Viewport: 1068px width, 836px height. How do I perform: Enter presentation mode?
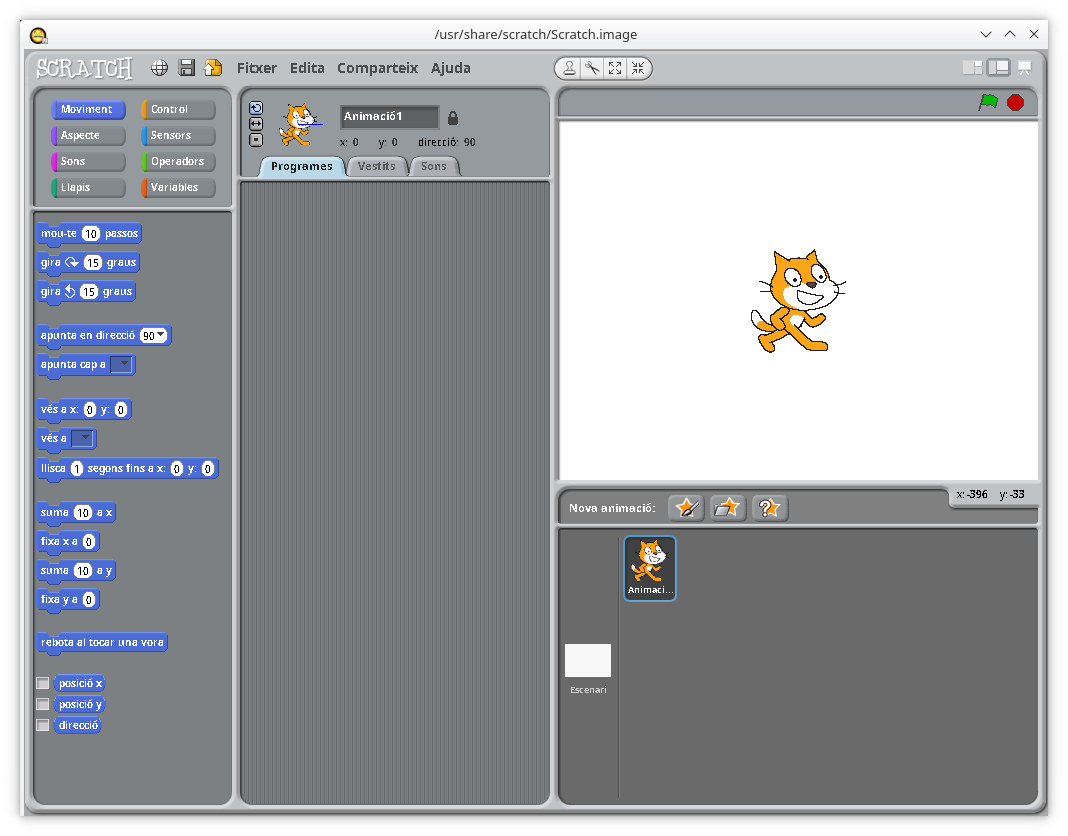[1024, 67]
